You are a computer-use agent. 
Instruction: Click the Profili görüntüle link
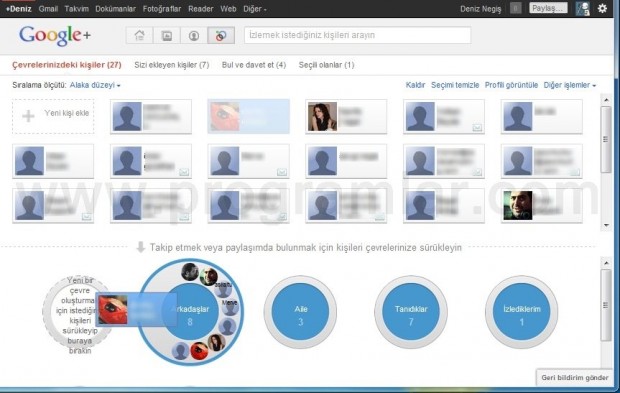pyautogui.click(x=511, y=85)
